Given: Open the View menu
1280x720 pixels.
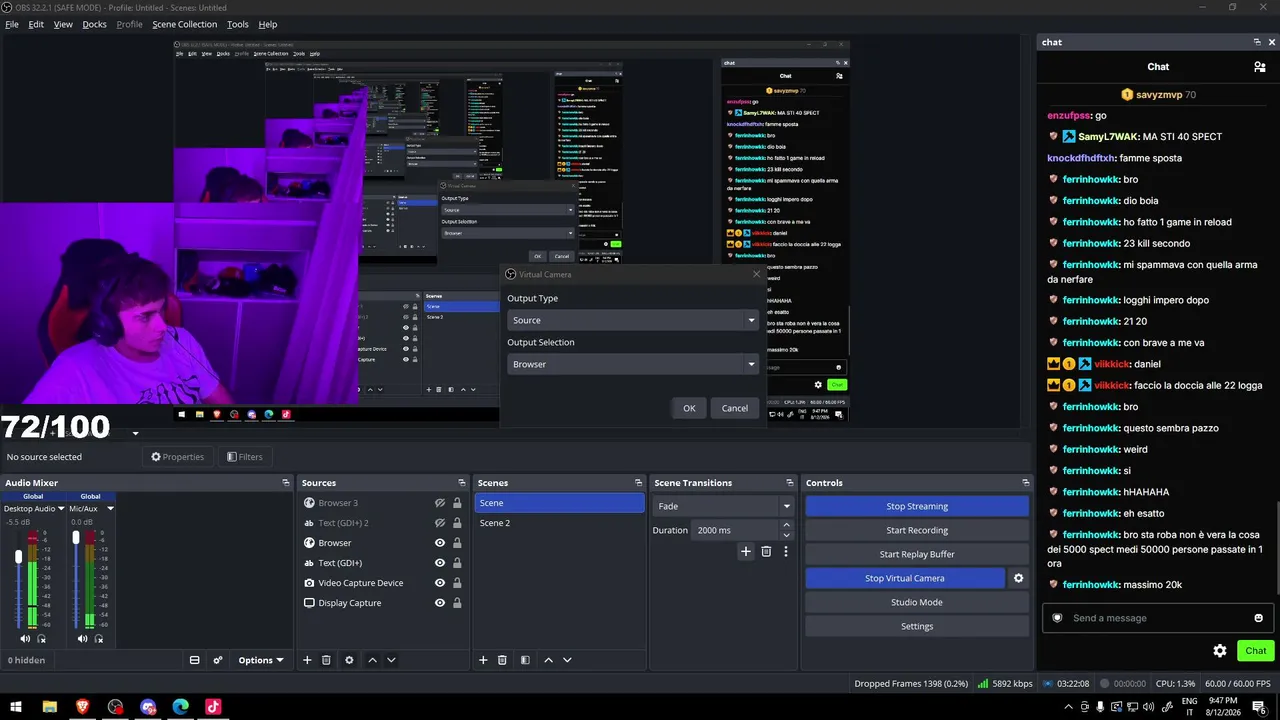Looking at the screenshot, I should tap(63, 24).
